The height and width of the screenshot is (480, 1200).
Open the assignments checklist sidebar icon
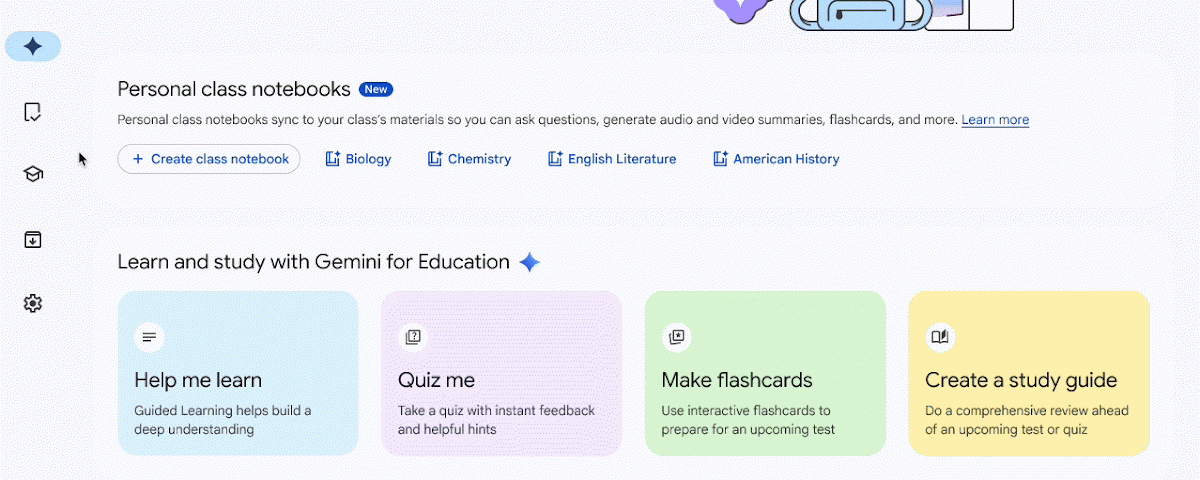click(x=33, y=112)
